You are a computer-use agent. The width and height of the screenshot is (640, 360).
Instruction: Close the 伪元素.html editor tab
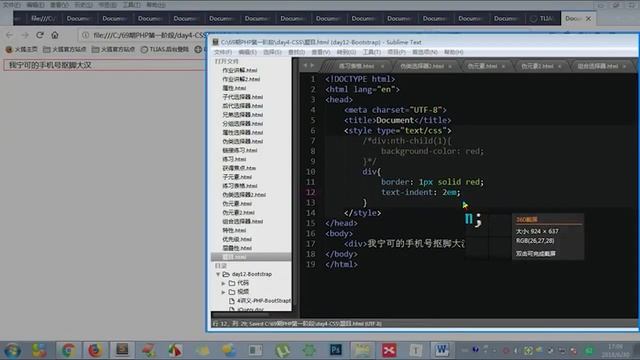pyautogui.click(x=503, y=66)
